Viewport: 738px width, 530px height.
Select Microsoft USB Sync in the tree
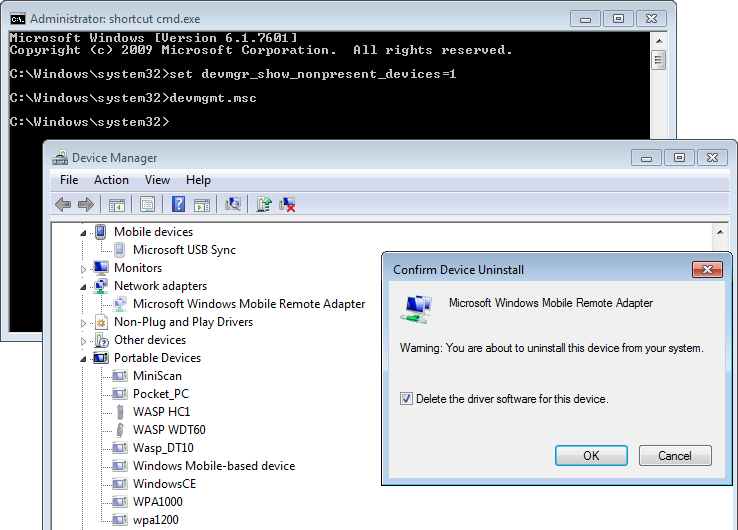(184, 250)
